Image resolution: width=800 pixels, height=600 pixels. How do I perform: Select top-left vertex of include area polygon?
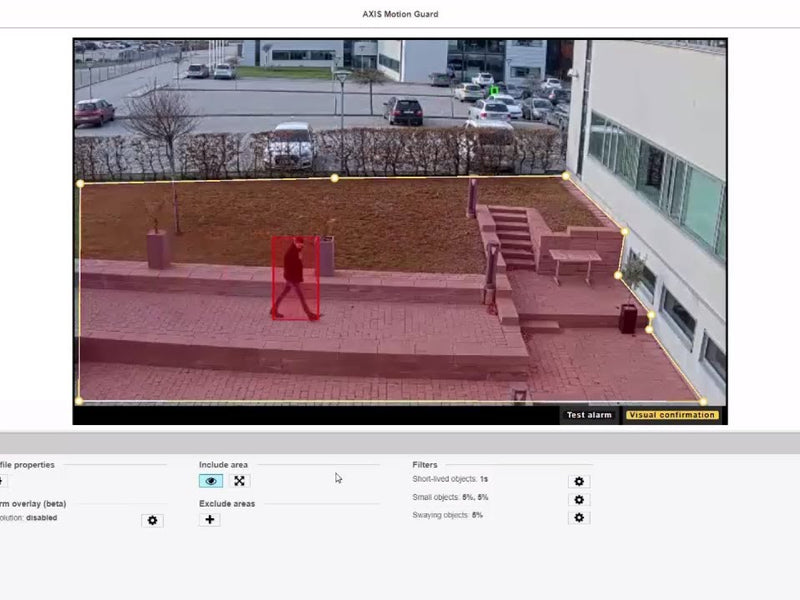pos(81,184)
